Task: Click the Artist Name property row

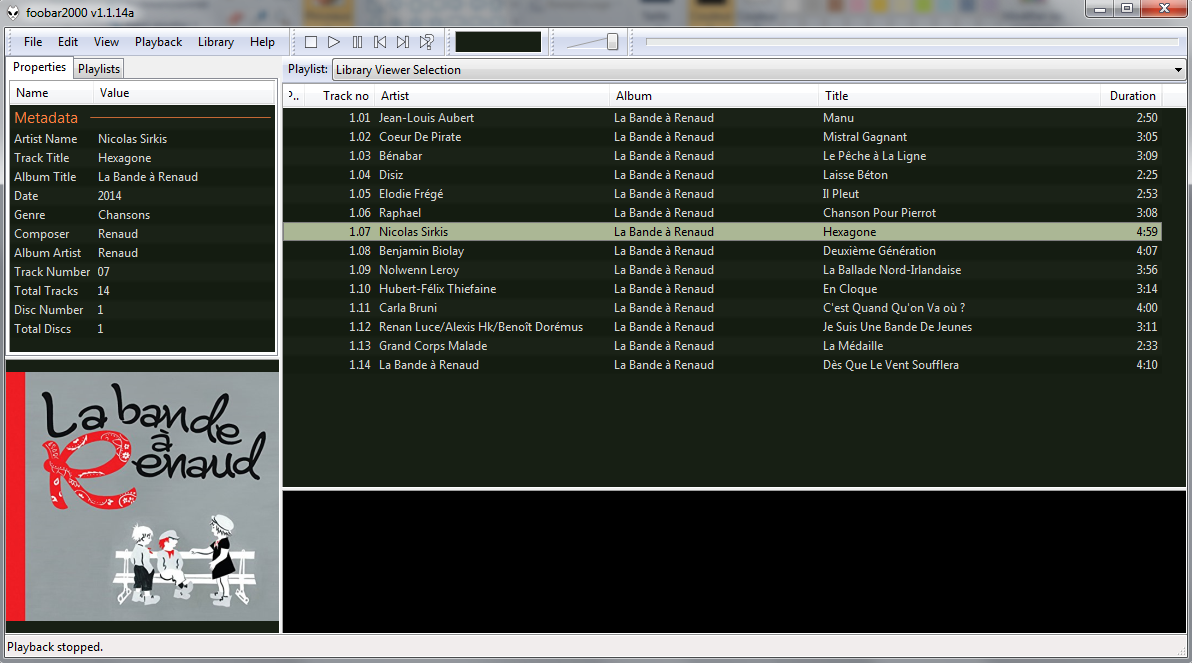Action: tap(142, 139)
